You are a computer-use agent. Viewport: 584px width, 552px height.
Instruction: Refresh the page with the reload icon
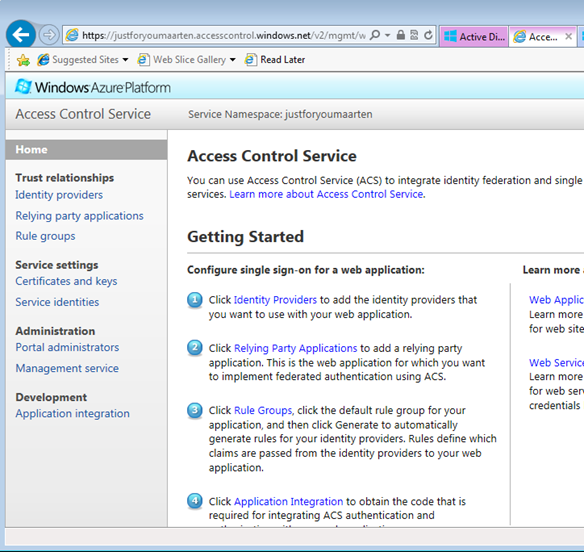[x=428, y=35]
